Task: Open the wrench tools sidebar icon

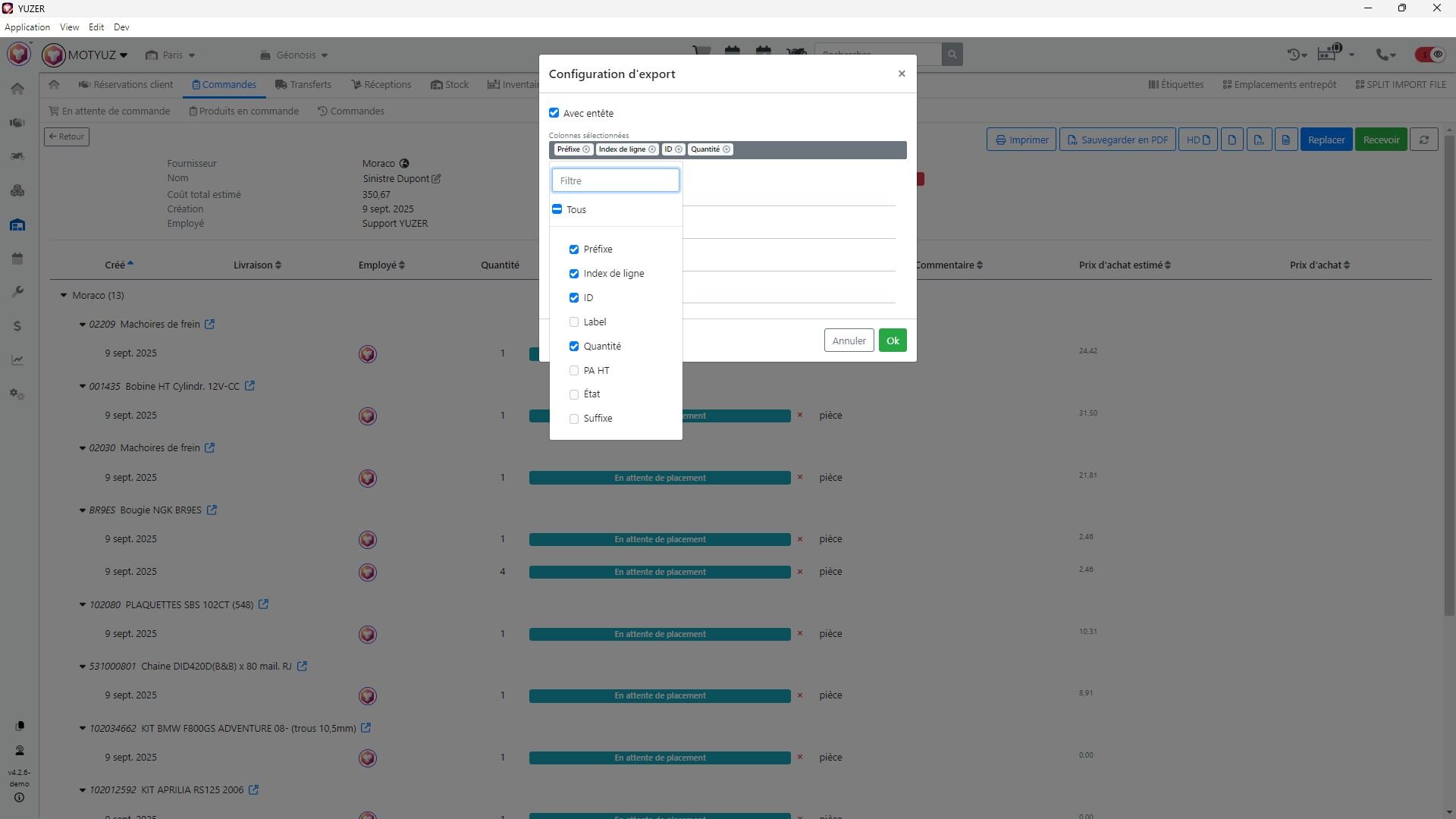Action: [x=17, y=292]
